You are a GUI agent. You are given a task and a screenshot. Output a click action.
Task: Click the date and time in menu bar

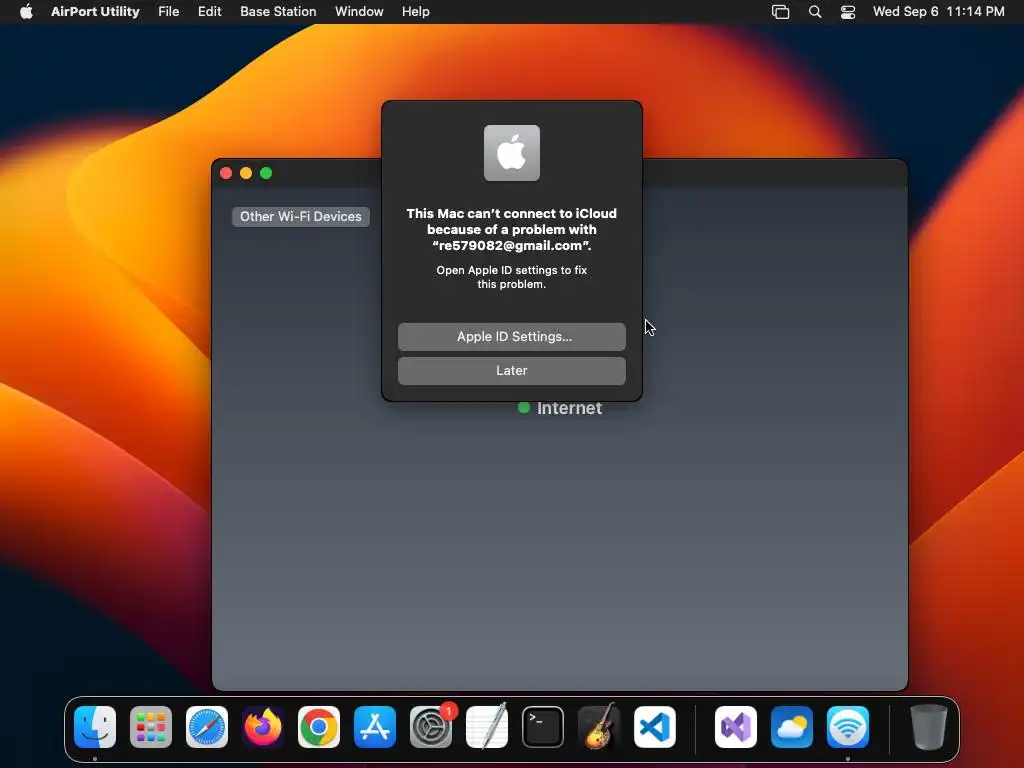[938, 11]
